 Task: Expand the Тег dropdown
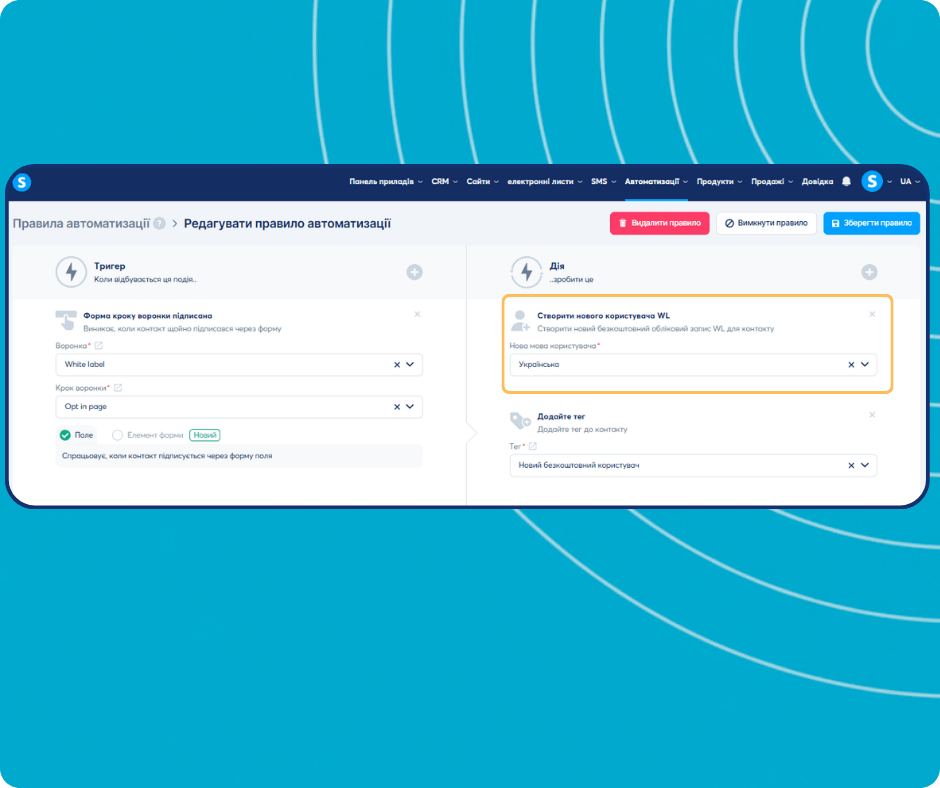[865, 465]
